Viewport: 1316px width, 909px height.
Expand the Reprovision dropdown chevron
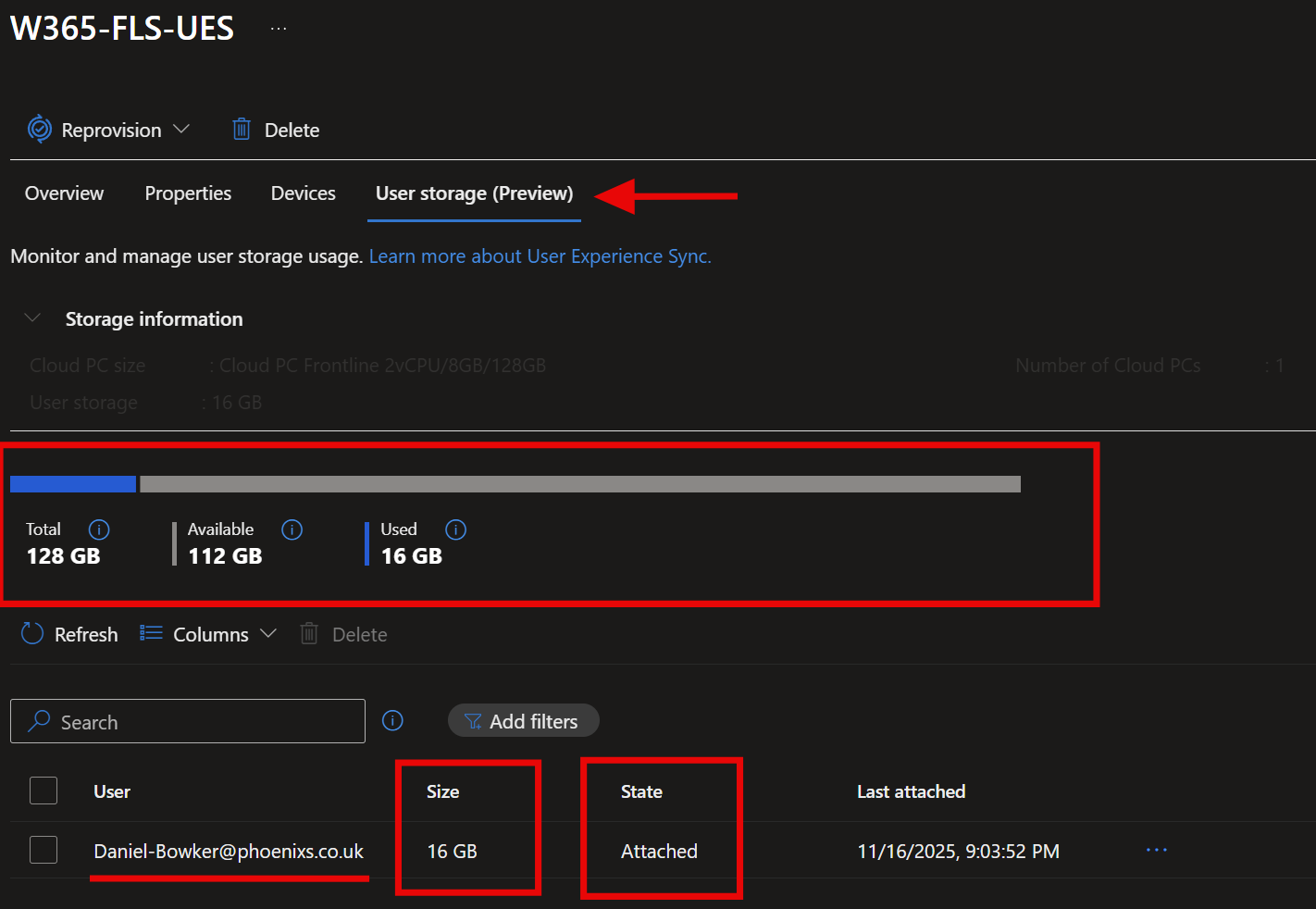click(x=181, y=130)
